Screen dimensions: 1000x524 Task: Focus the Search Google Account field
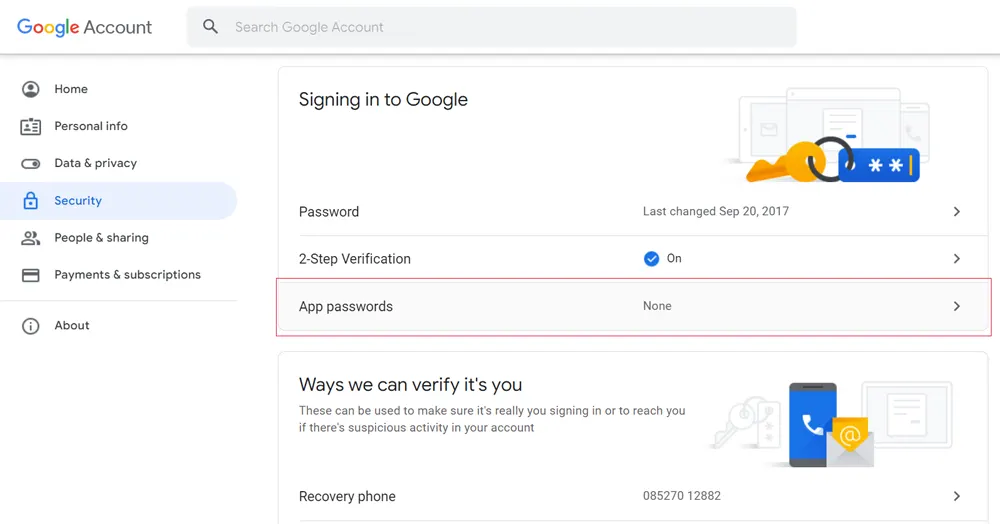[x=500, y=27]
